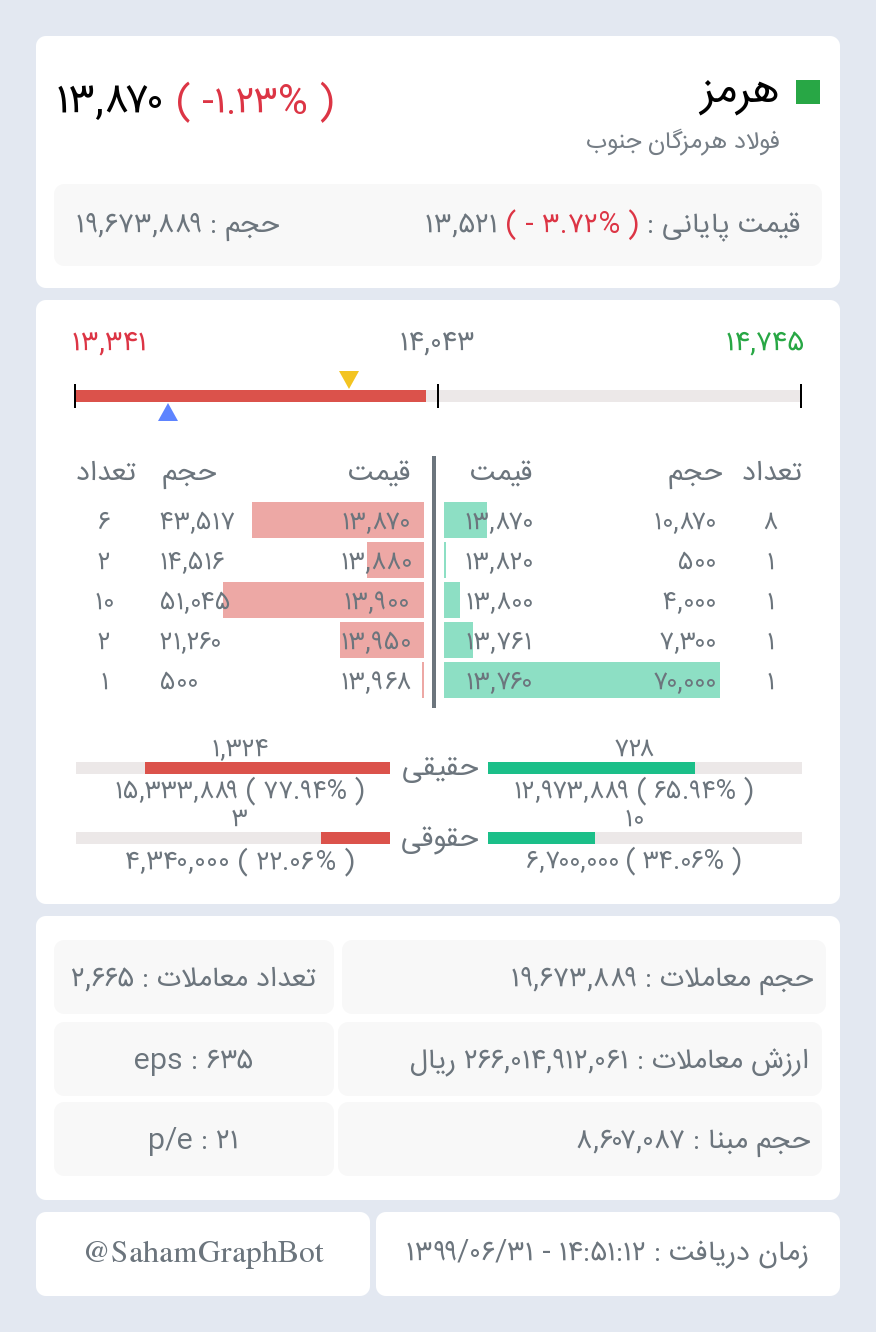Click the حجم مبنا value box
Screen dimensions: 876x1332
pos(580,1139)
